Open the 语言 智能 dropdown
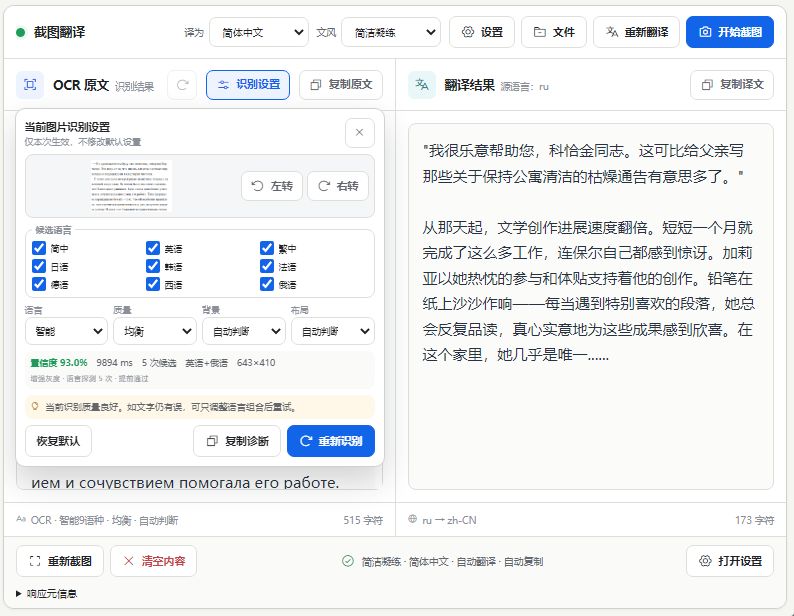794x616 pixels. pos(66,331)
